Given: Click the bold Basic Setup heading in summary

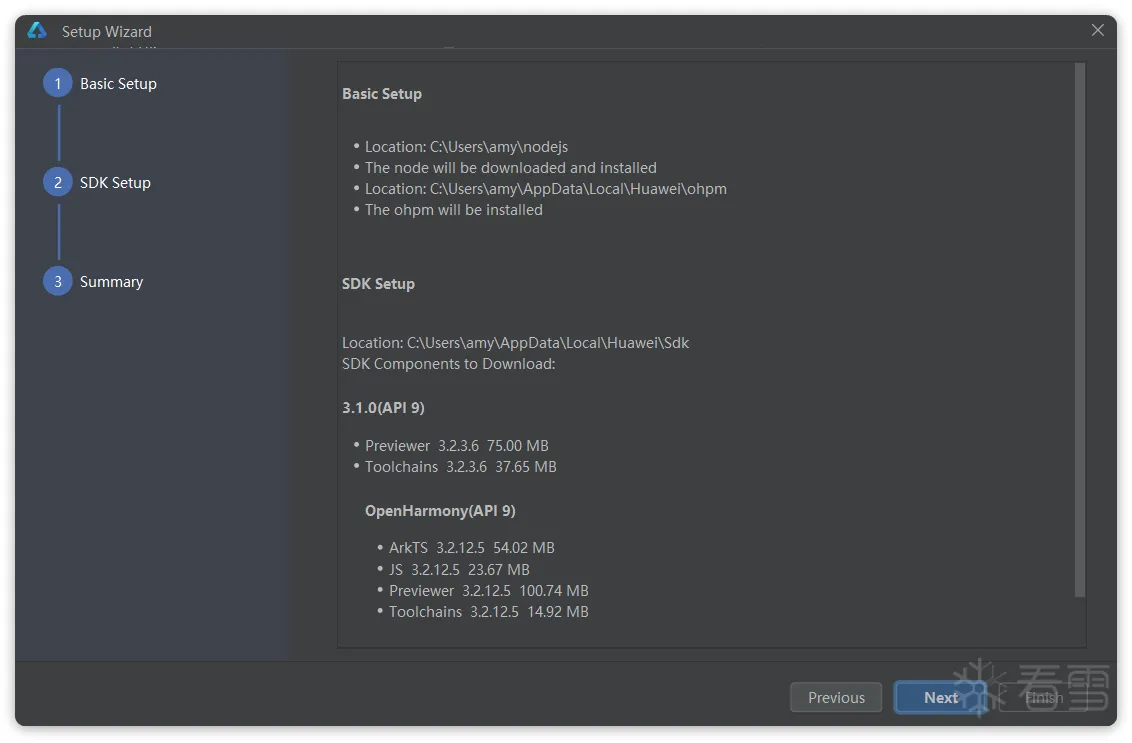Looking at the screenshot, I should [x=382, y=94].
